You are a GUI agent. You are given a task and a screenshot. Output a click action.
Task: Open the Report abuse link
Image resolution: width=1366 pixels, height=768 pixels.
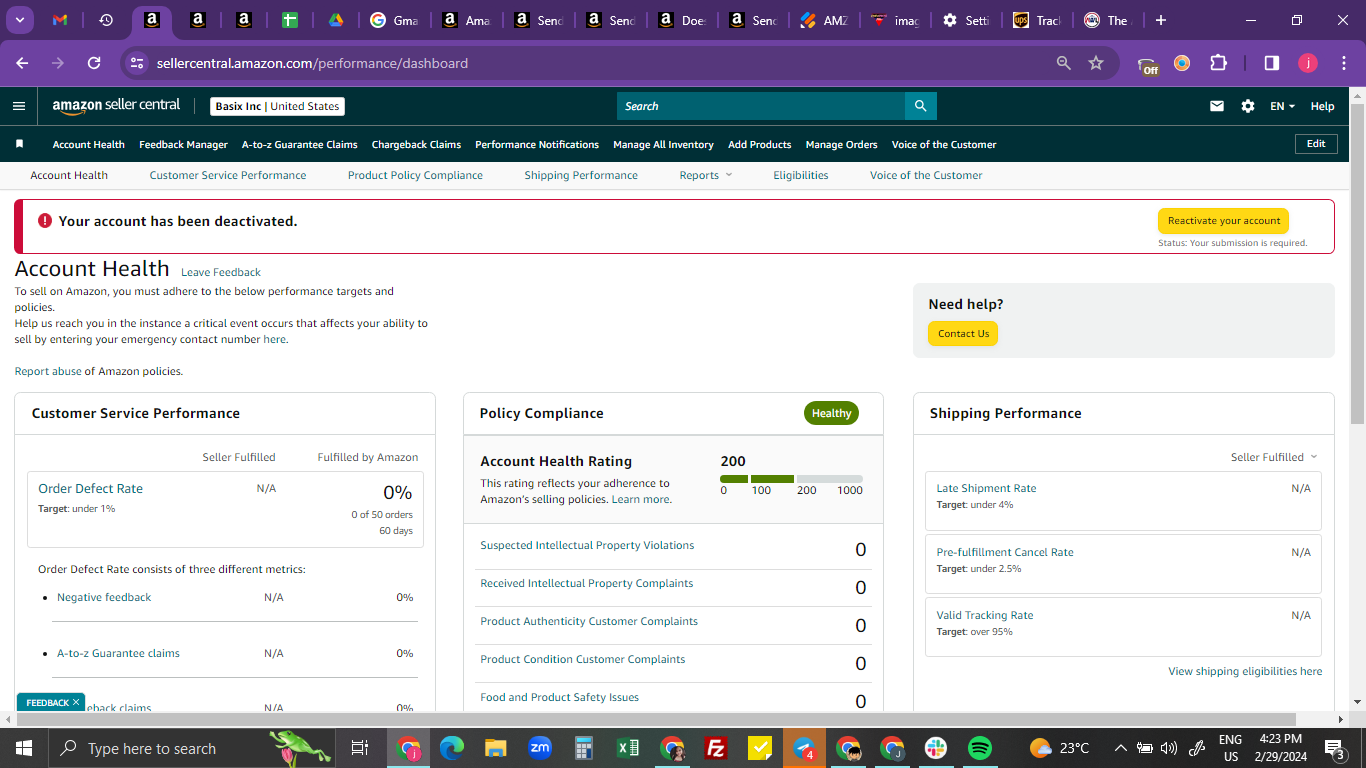pyautogui.click(x=48, y=371)
